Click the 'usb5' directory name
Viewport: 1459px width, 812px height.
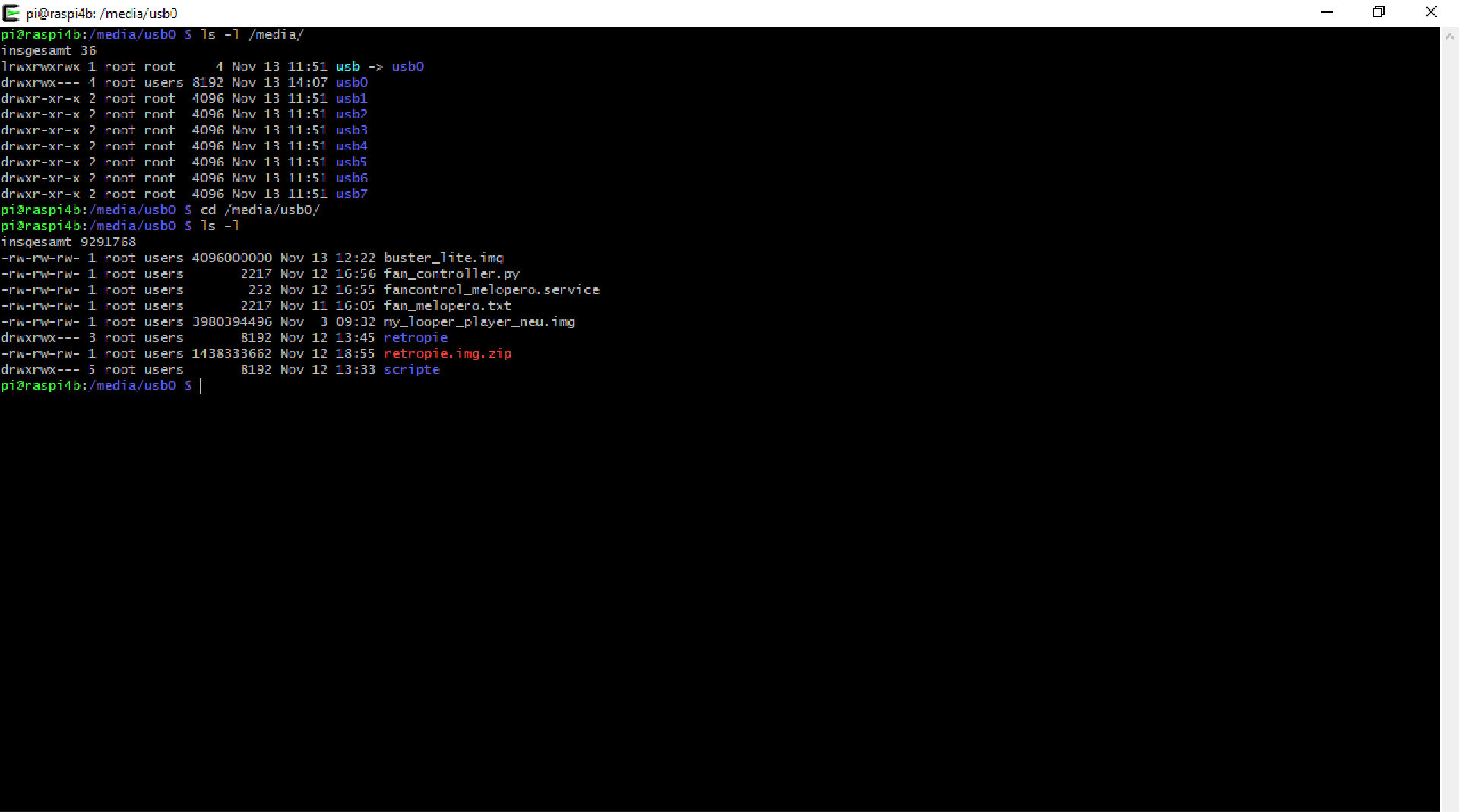point(352,163)
